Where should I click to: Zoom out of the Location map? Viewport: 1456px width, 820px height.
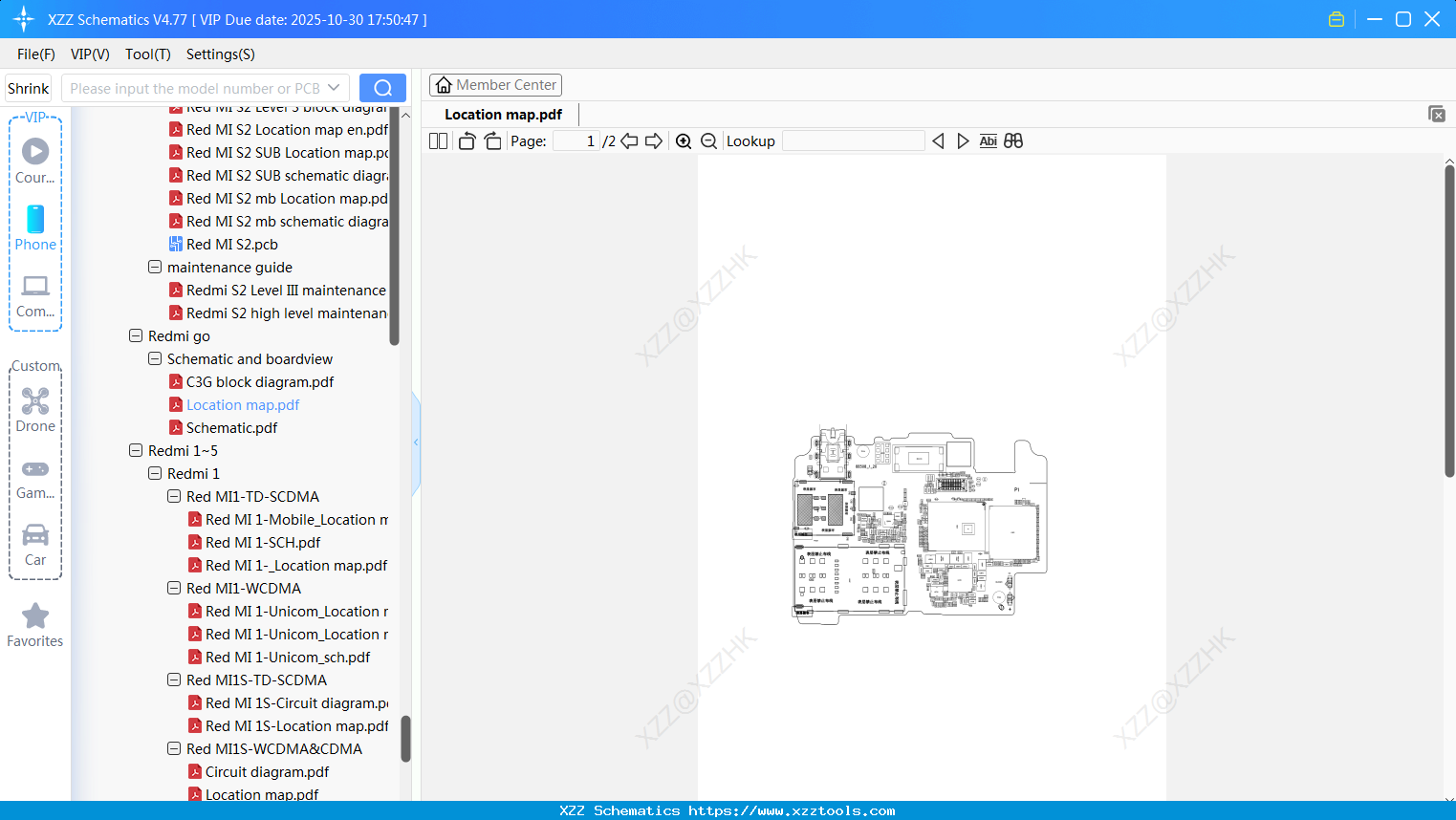coord(708,140)
